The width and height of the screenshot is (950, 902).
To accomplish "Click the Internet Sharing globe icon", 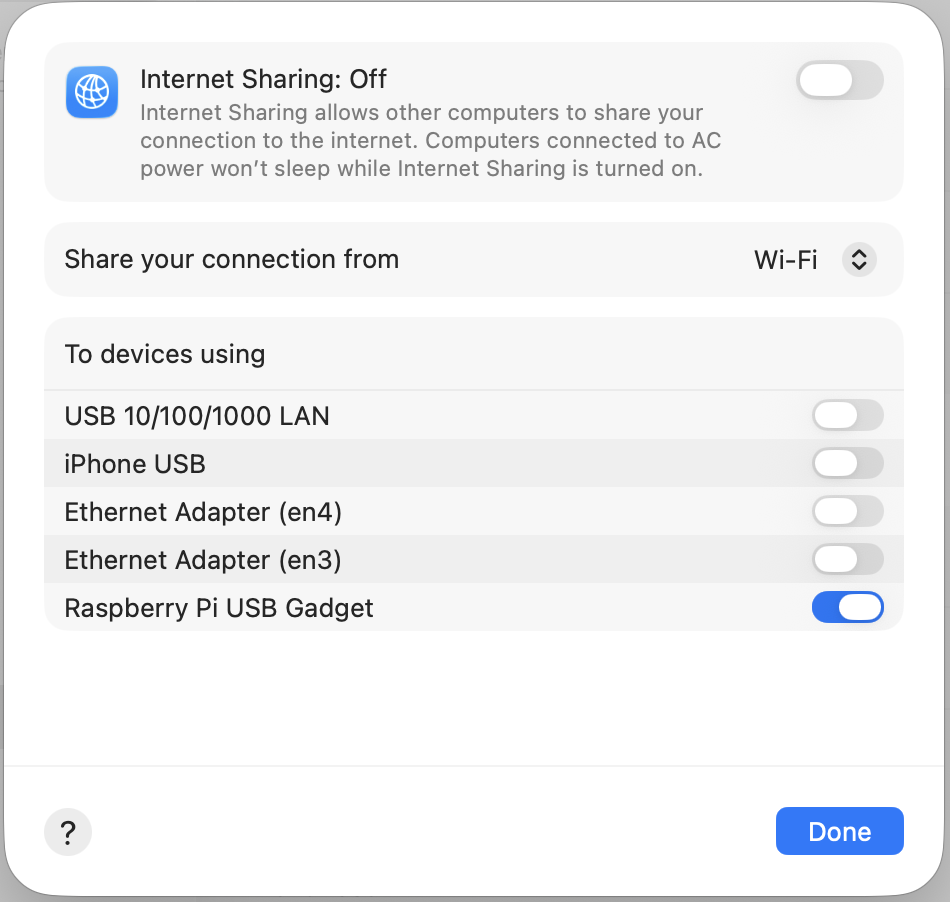I will click(x=92, y=93).
